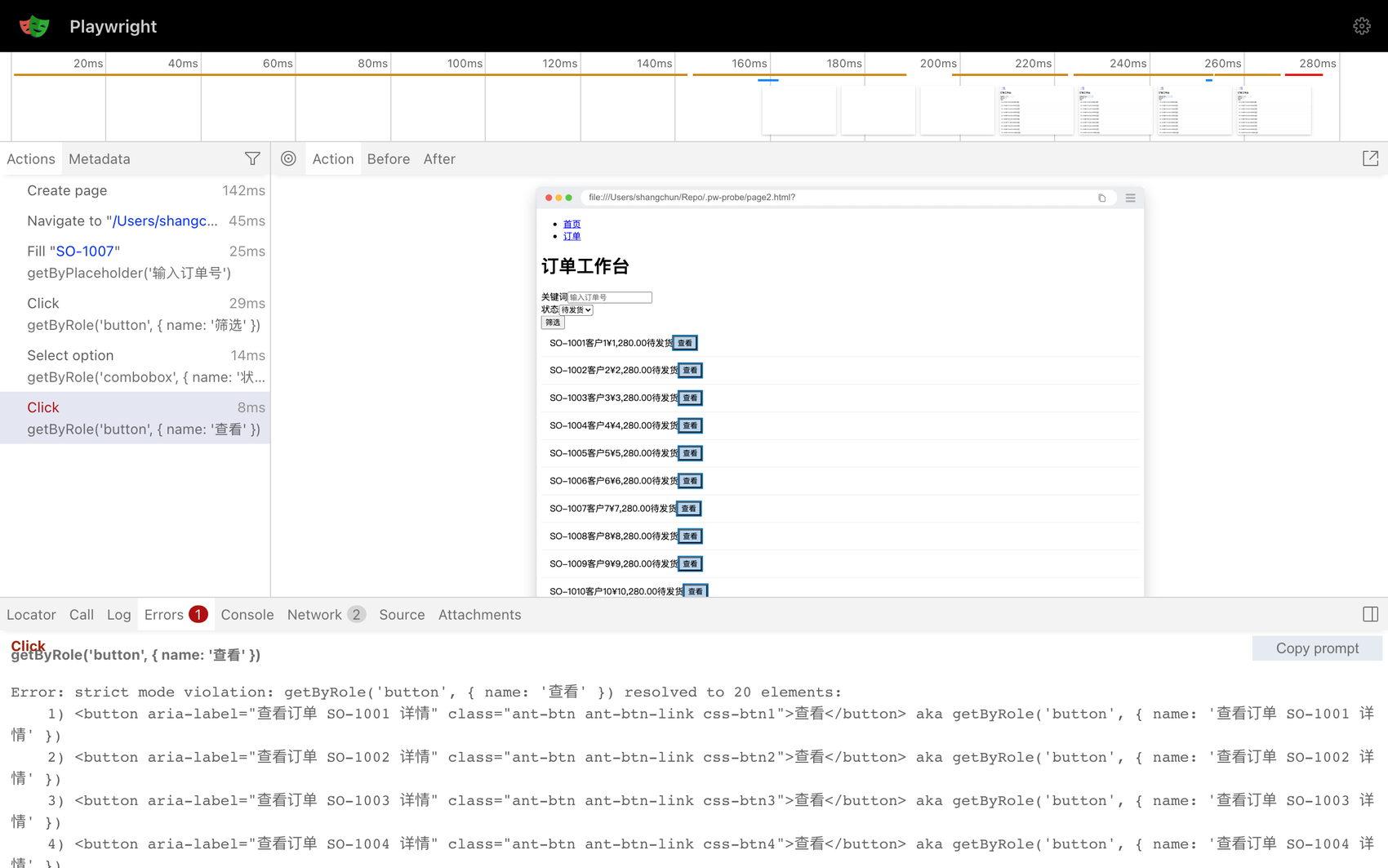Open the Log tab
The width and height of the screenshot is (1388, 868).
pyautogui.click(x=119, y=614)
